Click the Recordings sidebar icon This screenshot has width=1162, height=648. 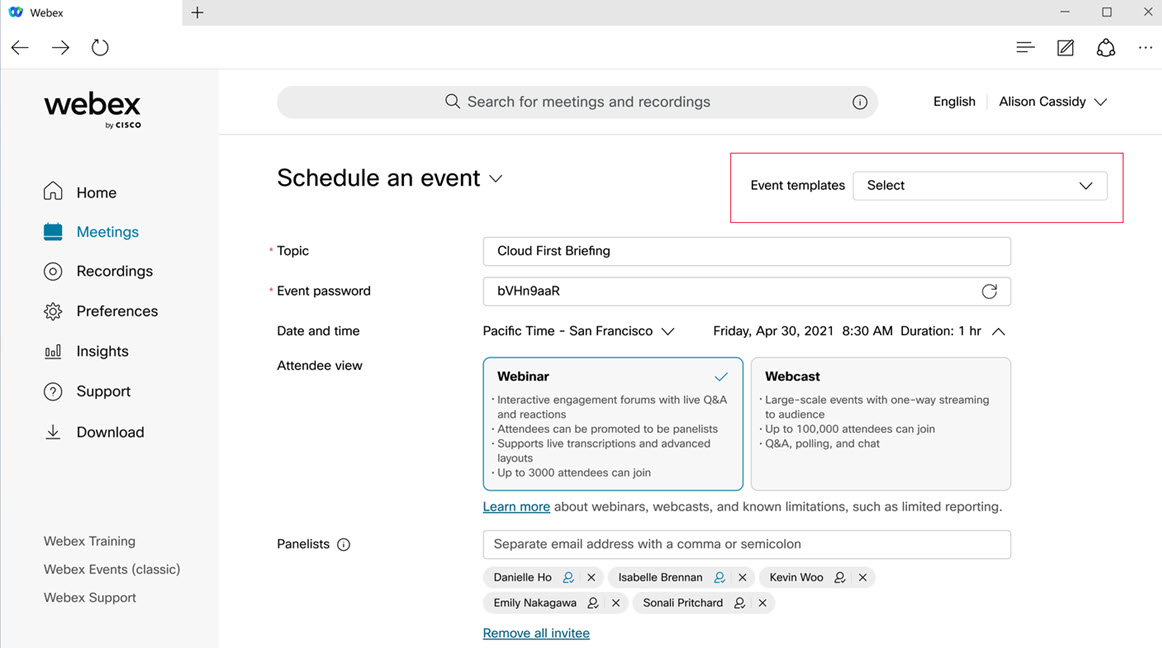(53, 271)
